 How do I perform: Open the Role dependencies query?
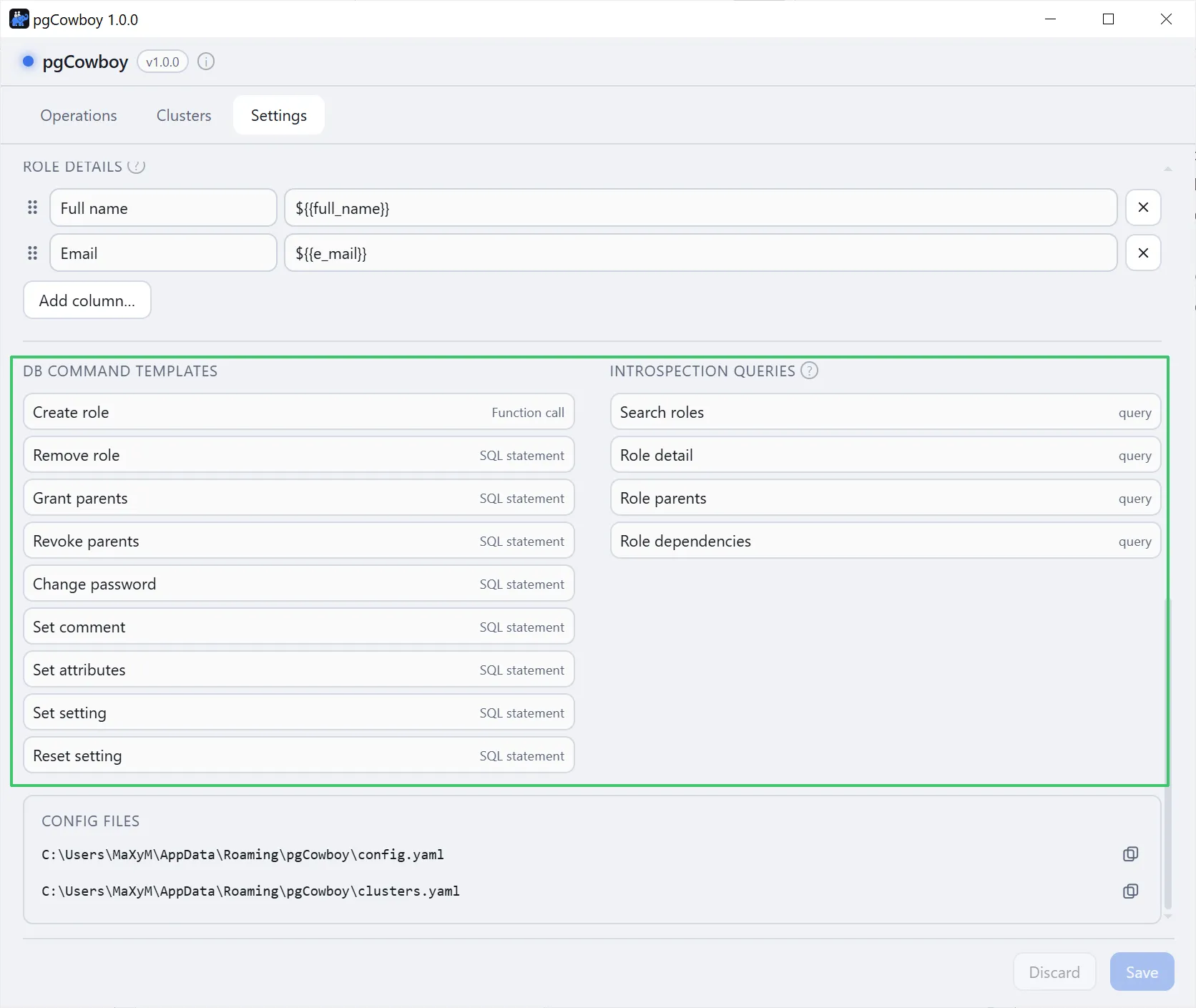[x=886, y=541]
